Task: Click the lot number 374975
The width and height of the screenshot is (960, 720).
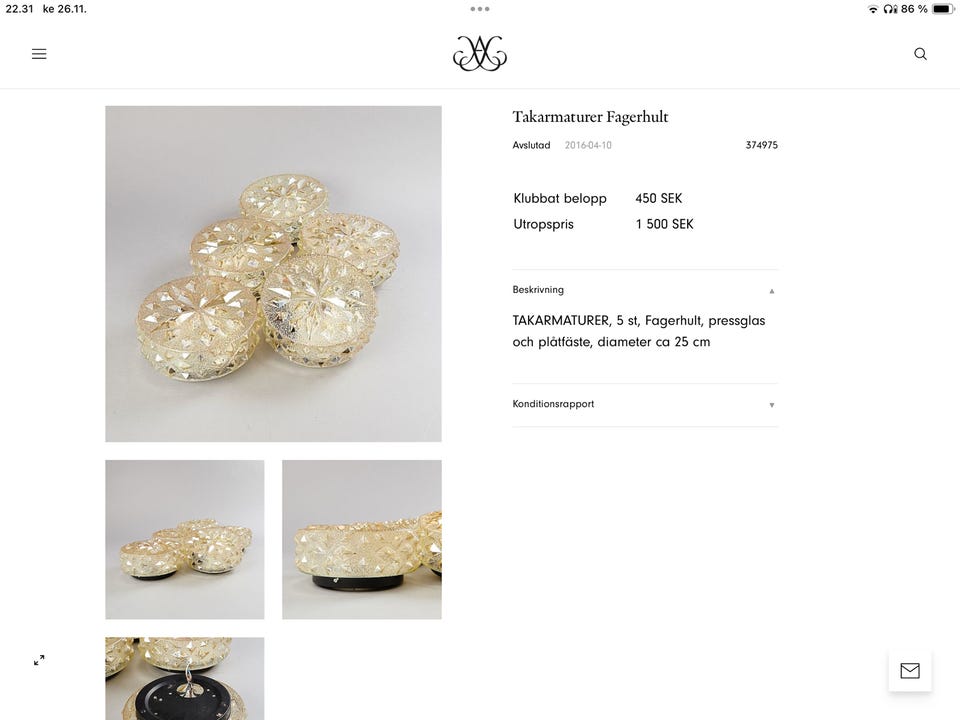Action: [762, 145]
